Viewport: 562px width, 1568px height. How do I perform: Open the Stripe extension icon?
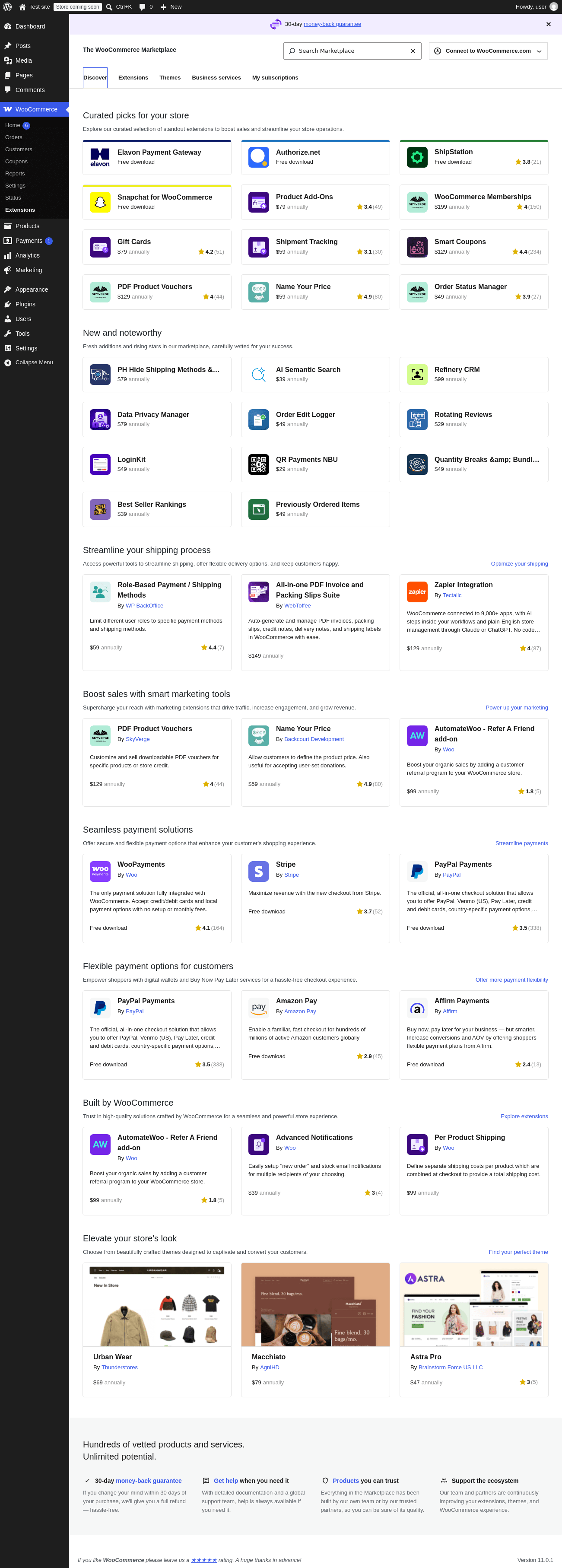(259, 871)
